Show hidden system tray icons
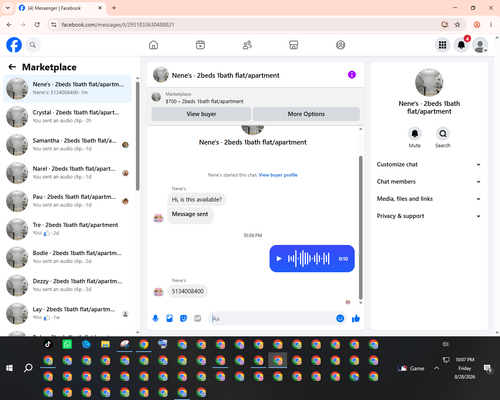 [x=436, y=368]
